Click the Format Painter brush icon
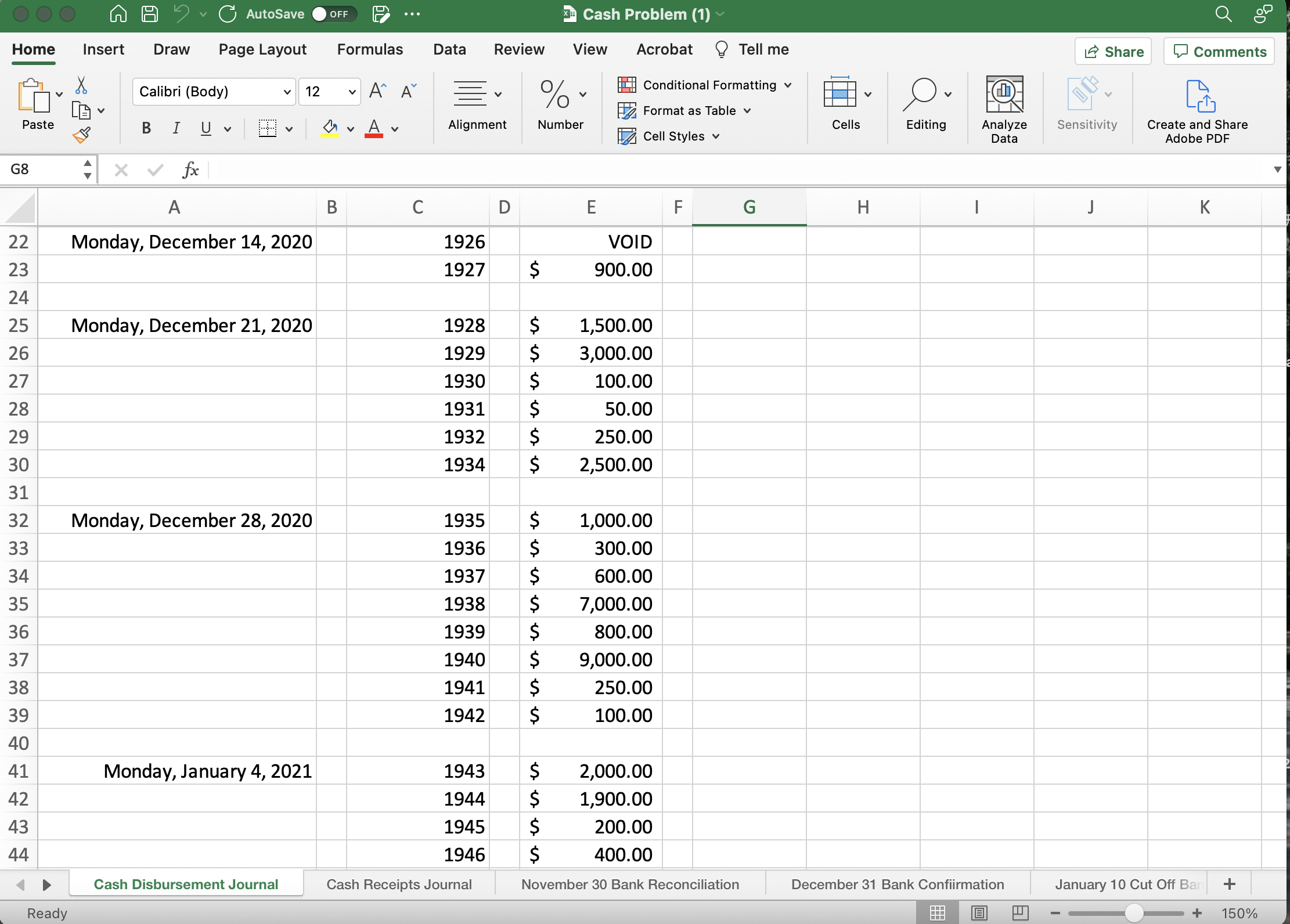The height and width of the screenshot is (924, 1290). (x=81, y=135)
